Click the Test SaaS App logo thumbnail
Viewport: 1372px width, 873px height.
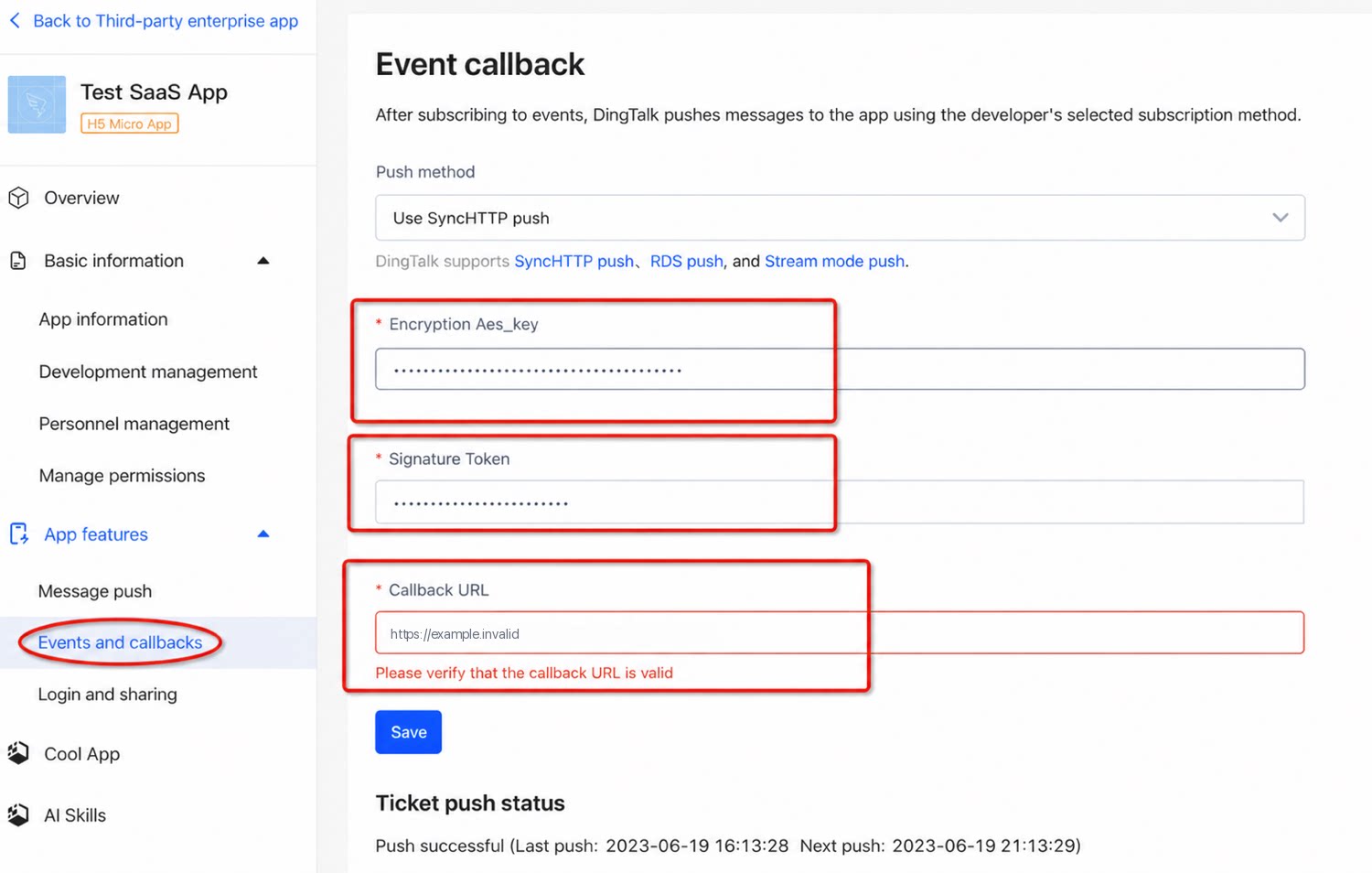[37, 104]
